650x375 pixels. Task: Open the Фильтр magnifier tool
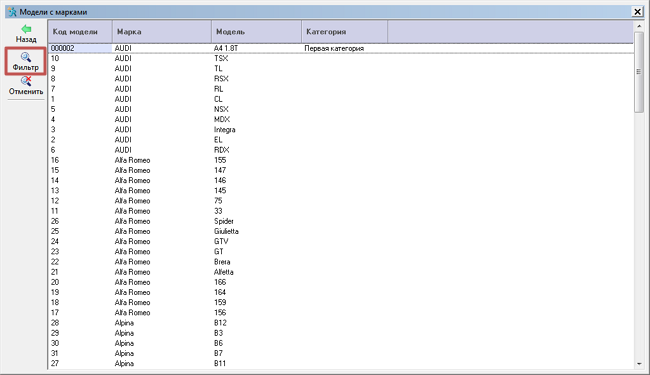click(x=25, y=61)
